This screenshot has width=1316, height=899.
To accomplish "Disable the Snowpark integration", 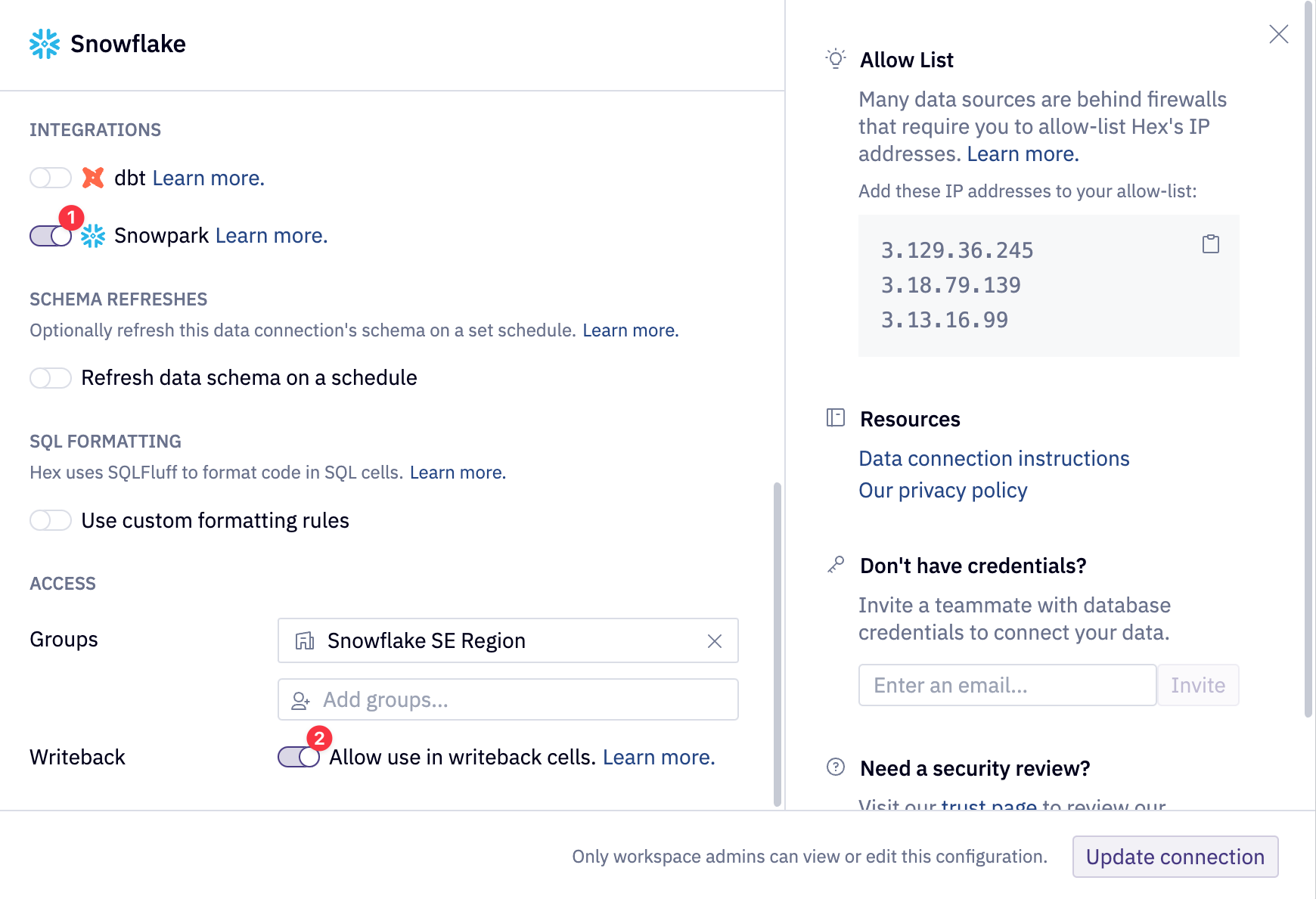I will (x=50, y=235).
